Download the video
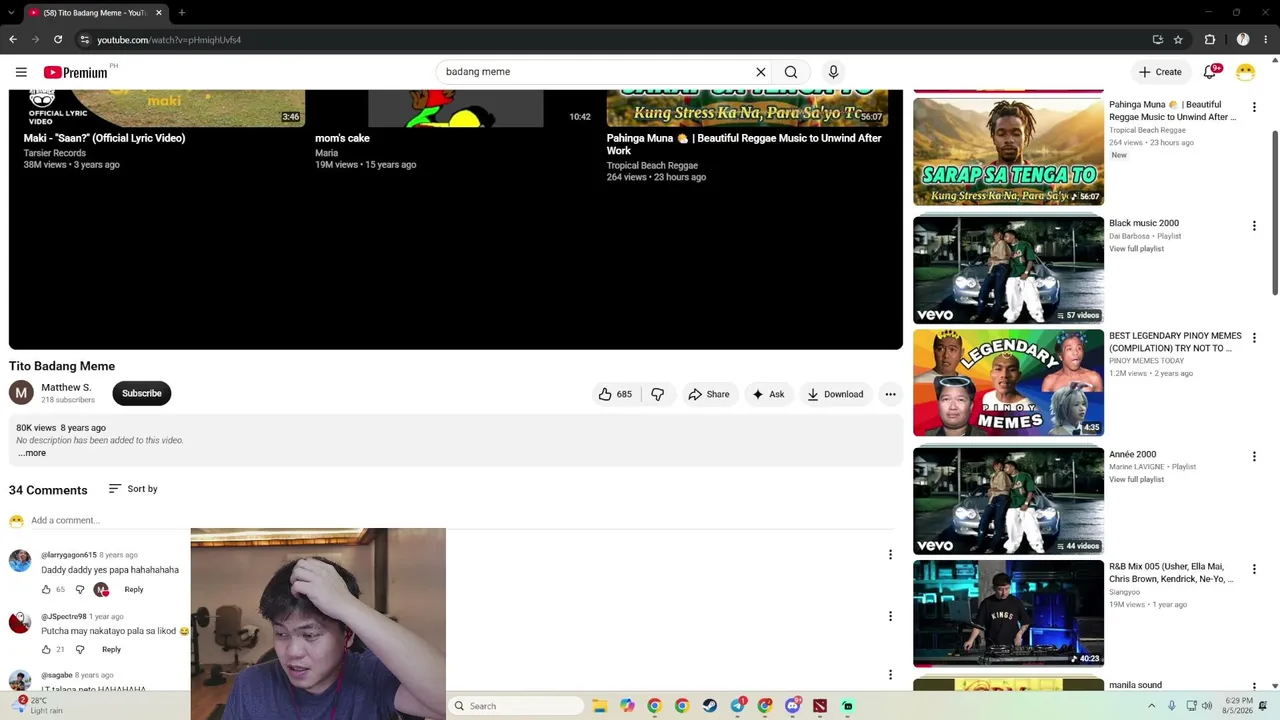 click(835, 394)
